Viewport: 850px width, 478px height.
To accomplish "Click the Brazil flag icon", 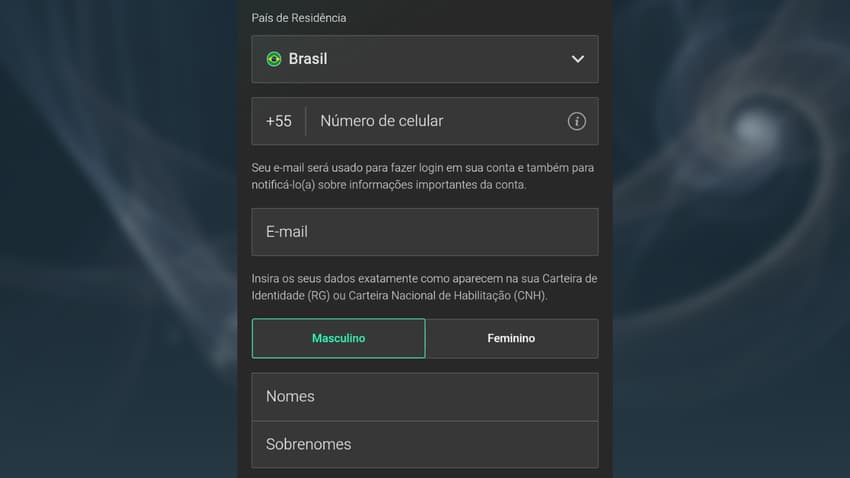I will tap(274, 59).
